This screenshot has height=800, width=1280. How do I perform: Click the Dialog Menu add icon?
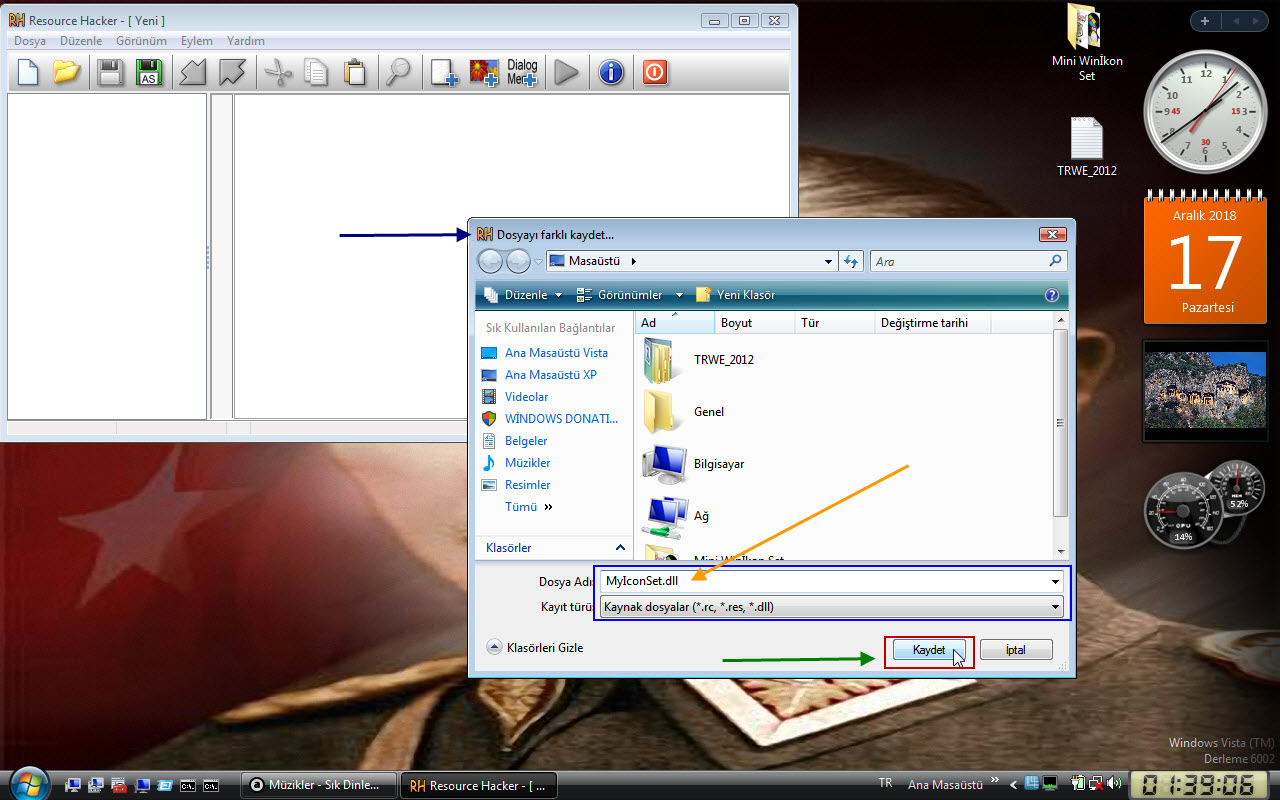[523, 72]
